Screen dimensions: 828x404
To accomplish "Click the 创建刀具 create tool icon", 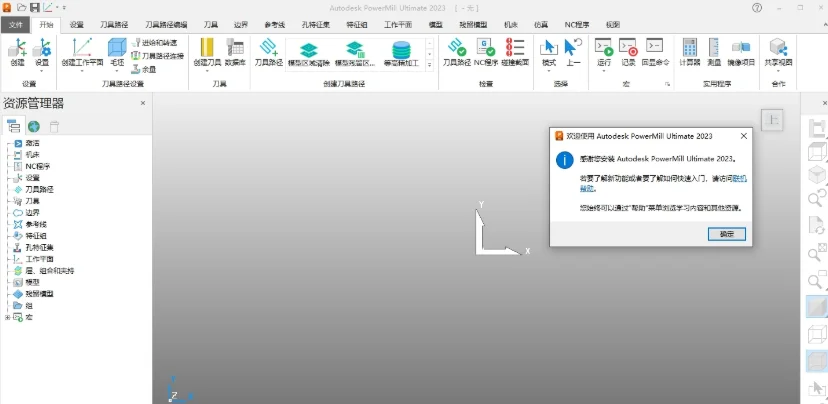I will tap(207, 48).
